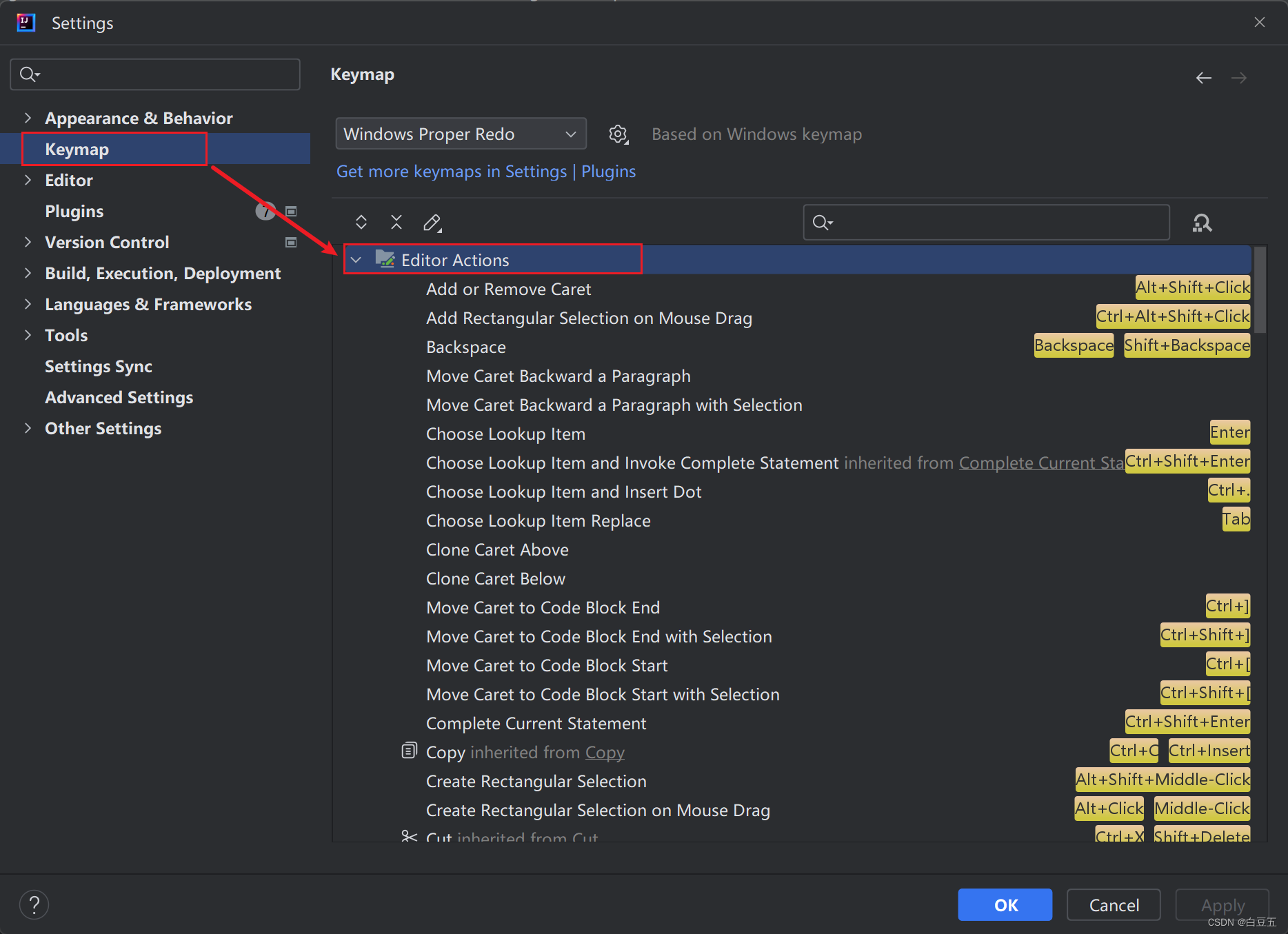
Task: Click the search icon in settings search field
Action: (30, 74)
